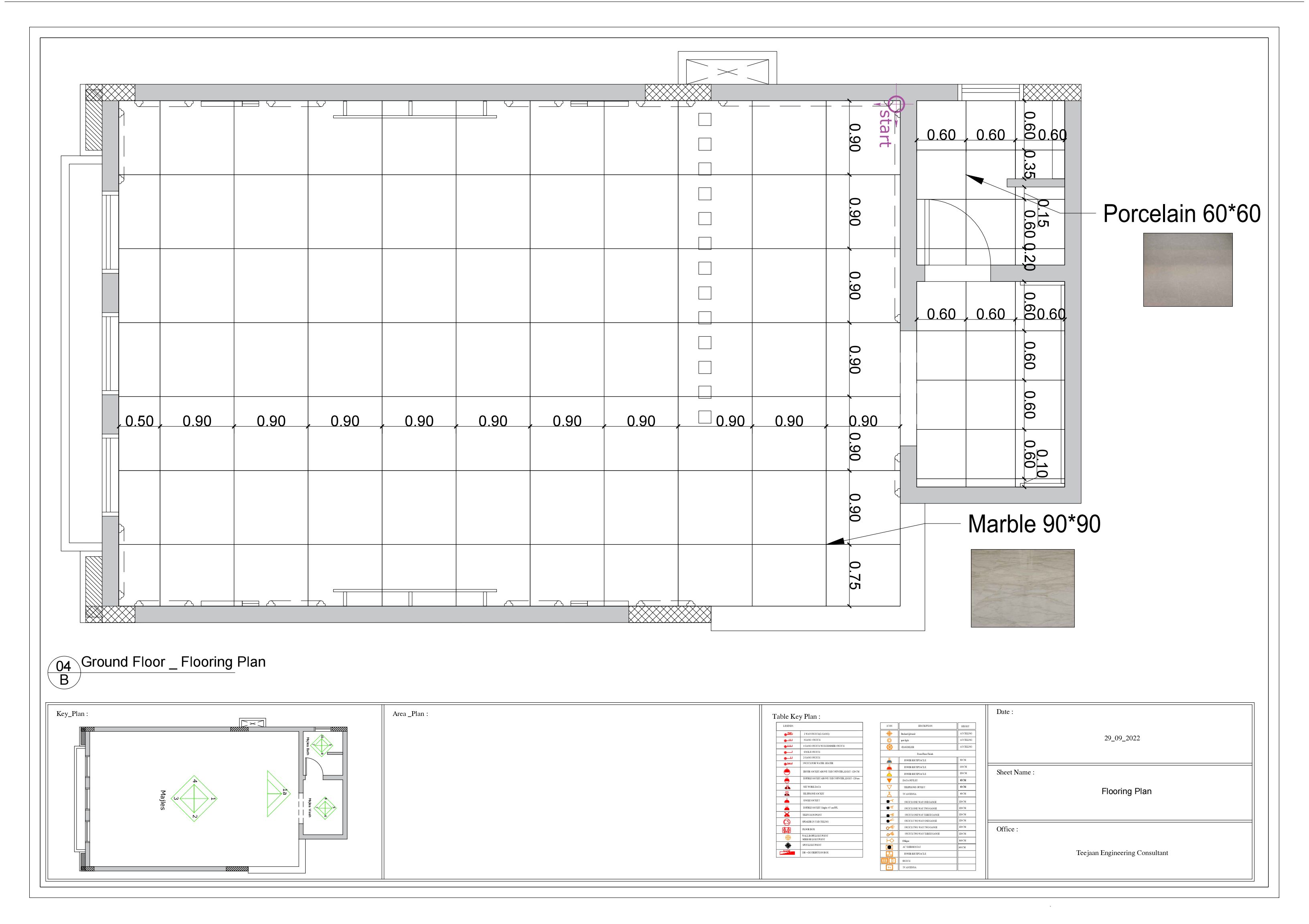Click the Ground Floor _ Flooring Plan title
1309x924 pixels.
tap(173, 662)
